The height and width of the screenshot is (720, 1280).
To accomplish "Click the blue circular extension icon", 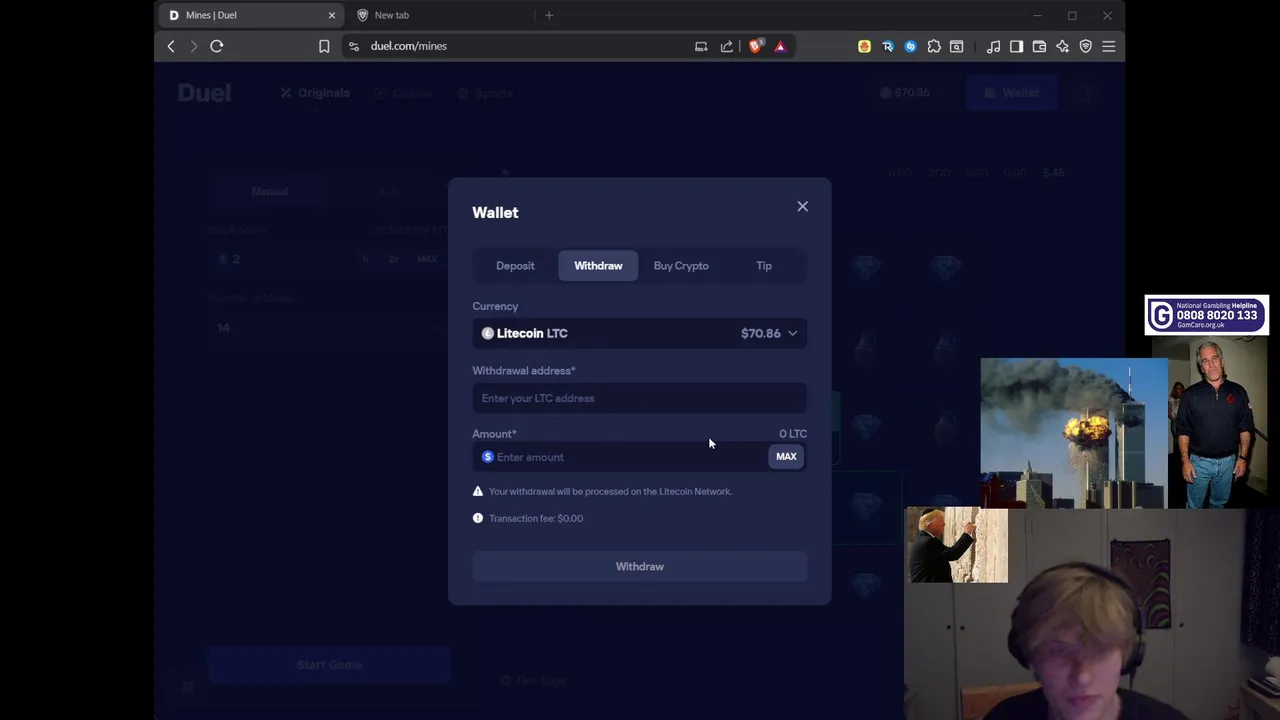I will [910, 46].
